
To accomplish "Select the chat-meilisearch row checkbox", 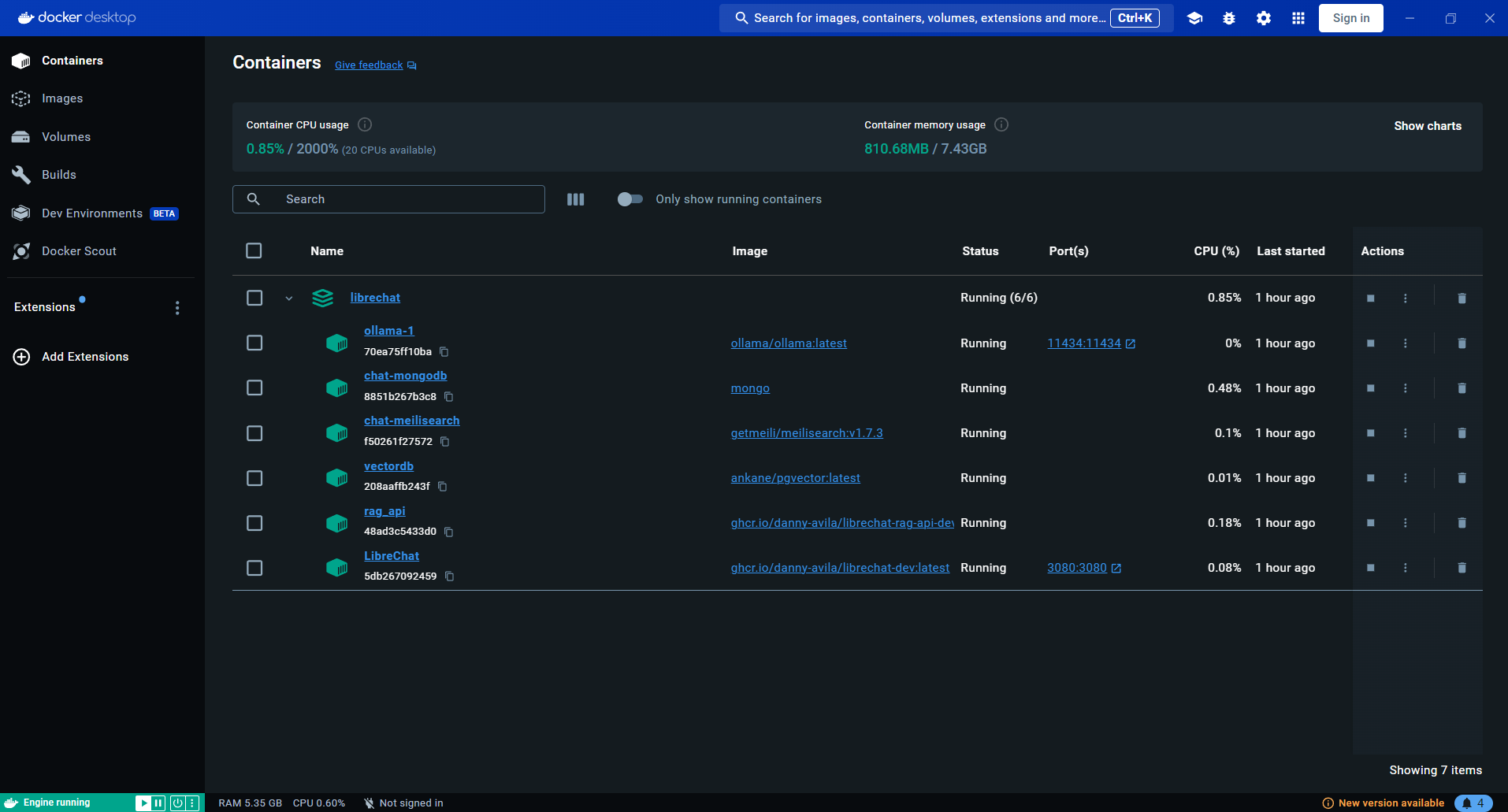I will (254, 433).
